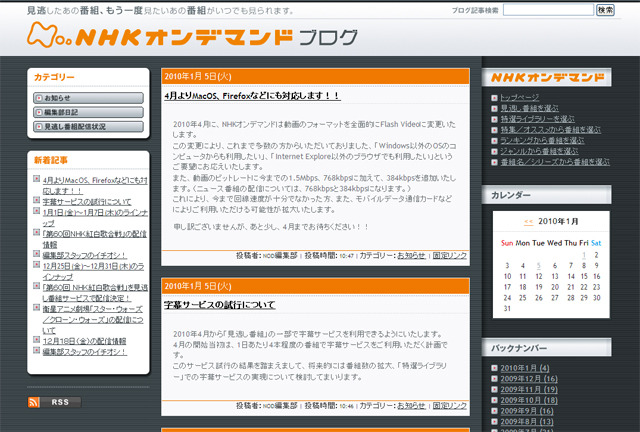Open the トップページ link
The height and width of the screenshot is (432, 640).
click(519, 98)
